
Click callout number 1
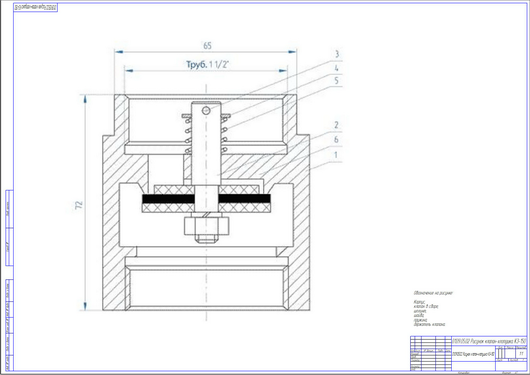336,155
